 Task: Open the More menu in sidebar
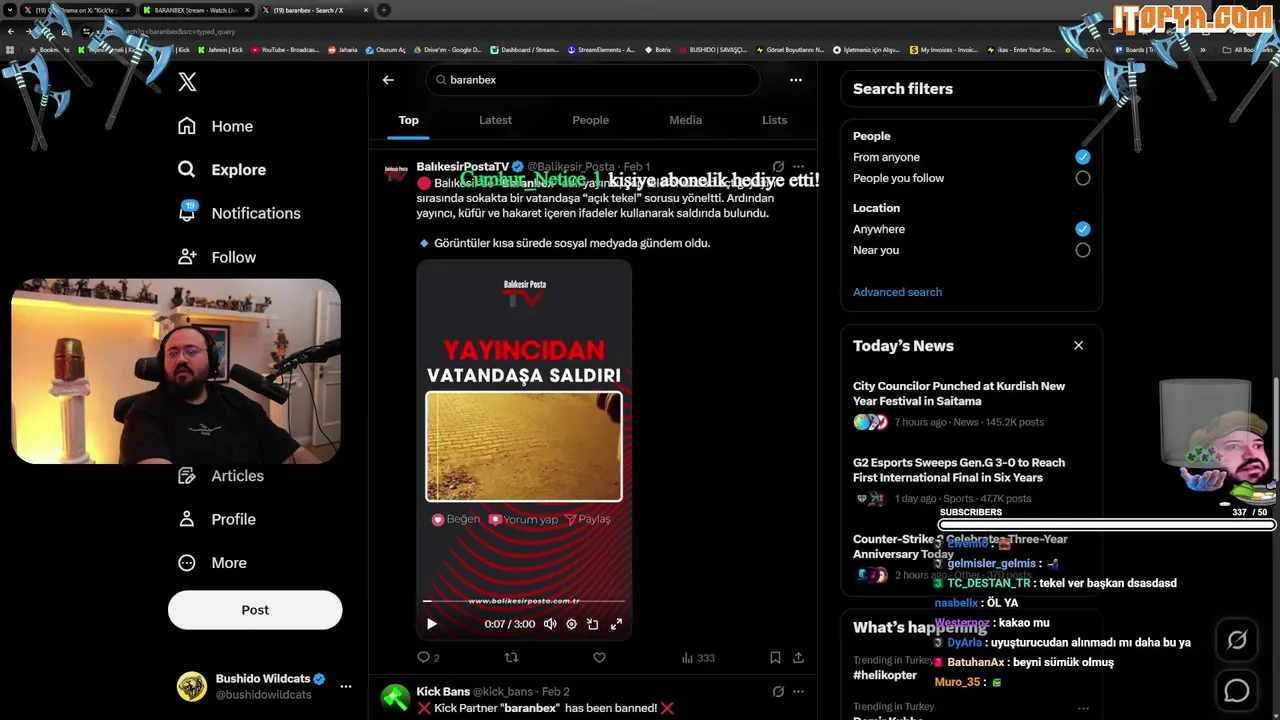coord(211,563)
